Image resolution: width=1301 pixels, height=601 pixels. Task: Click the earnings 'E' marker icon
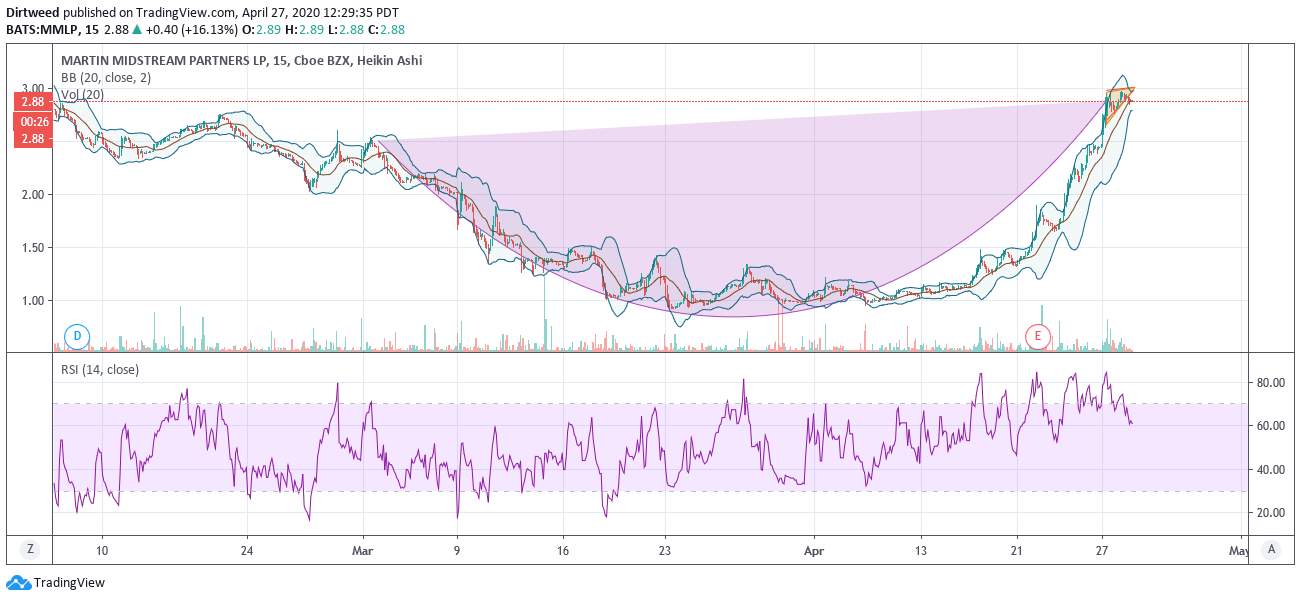pyautogui.click(x=1038, y=336)
